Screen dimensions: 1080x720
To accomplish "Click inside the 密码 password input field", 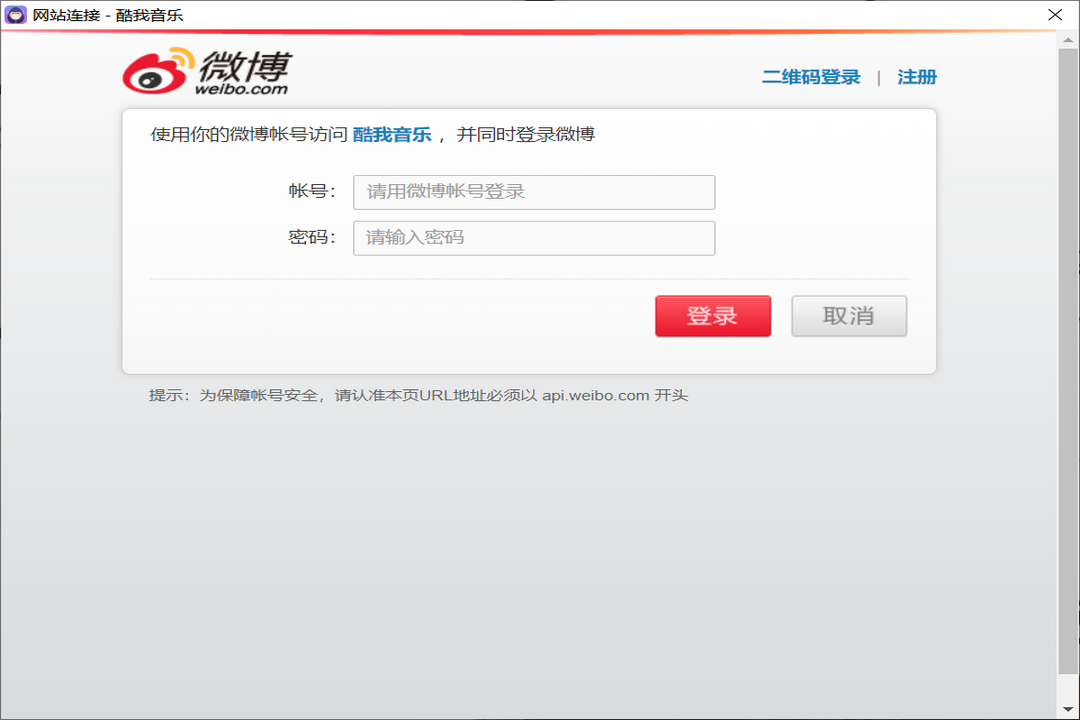I will (x=534, y=238).
